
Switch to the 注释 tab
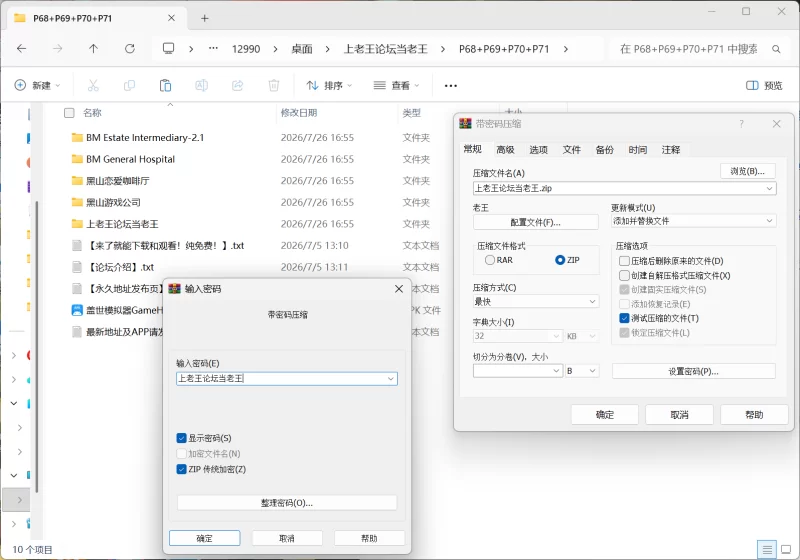[671, 149]
